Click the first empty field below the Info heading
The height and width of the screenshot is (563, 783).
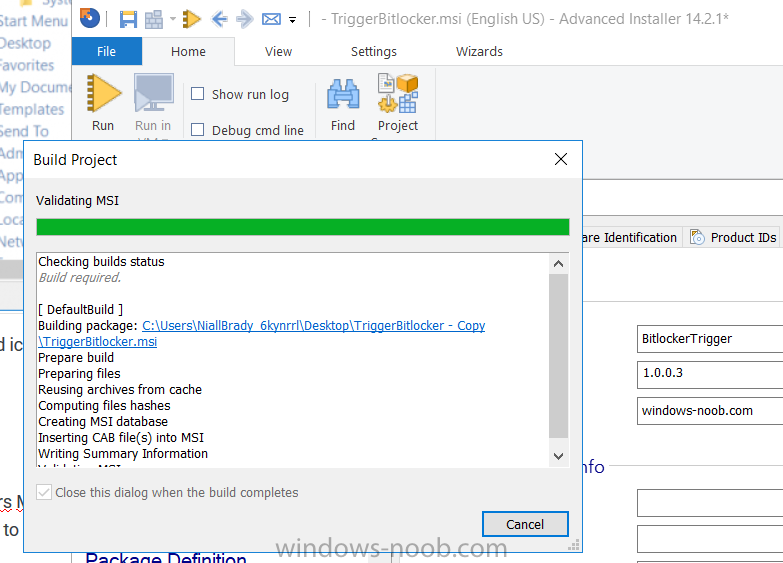coord(710,503)
